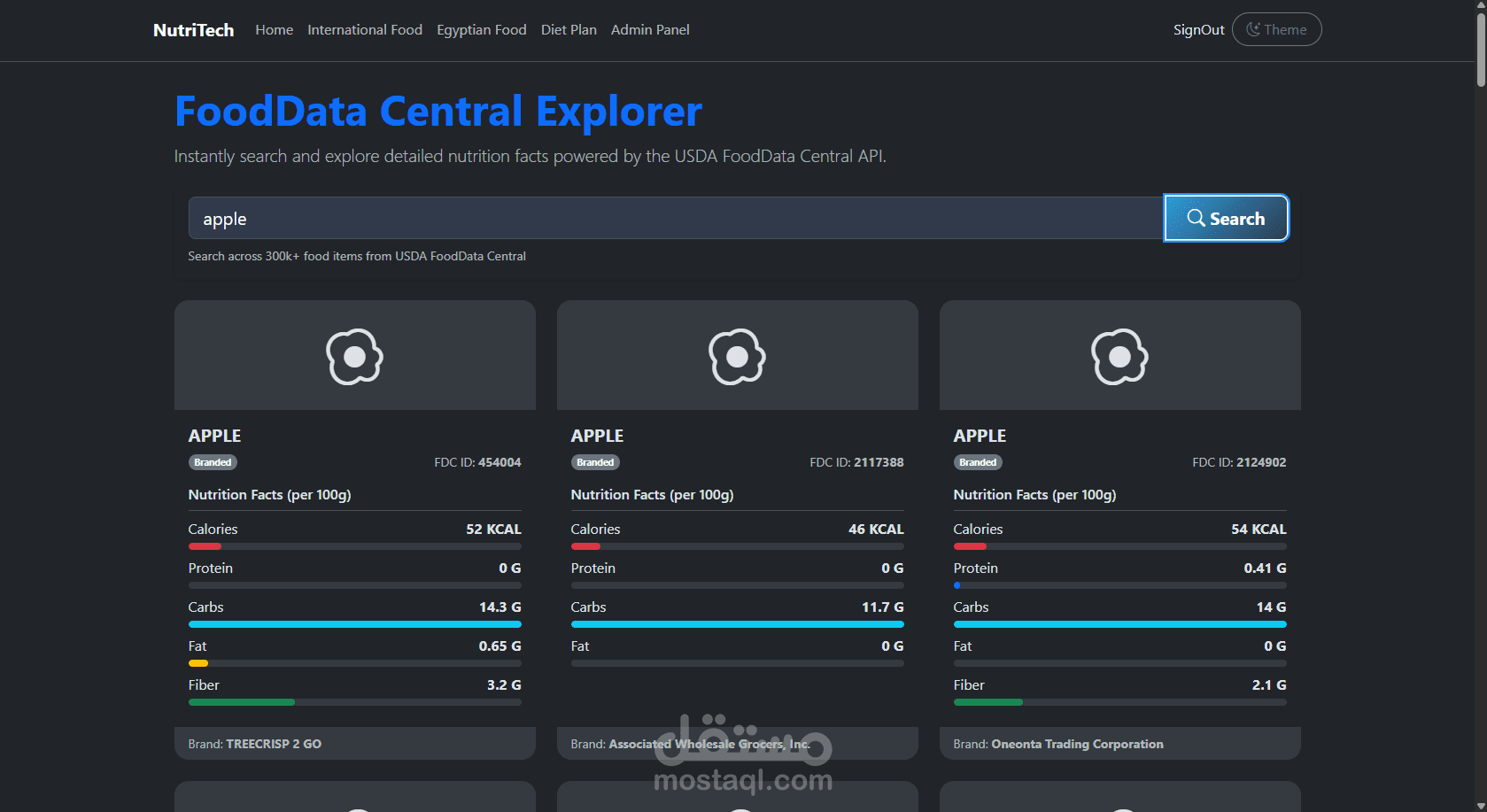Click Branded badge on FDC 2124902 card
1487x812 pixels.
pos(978,462)
